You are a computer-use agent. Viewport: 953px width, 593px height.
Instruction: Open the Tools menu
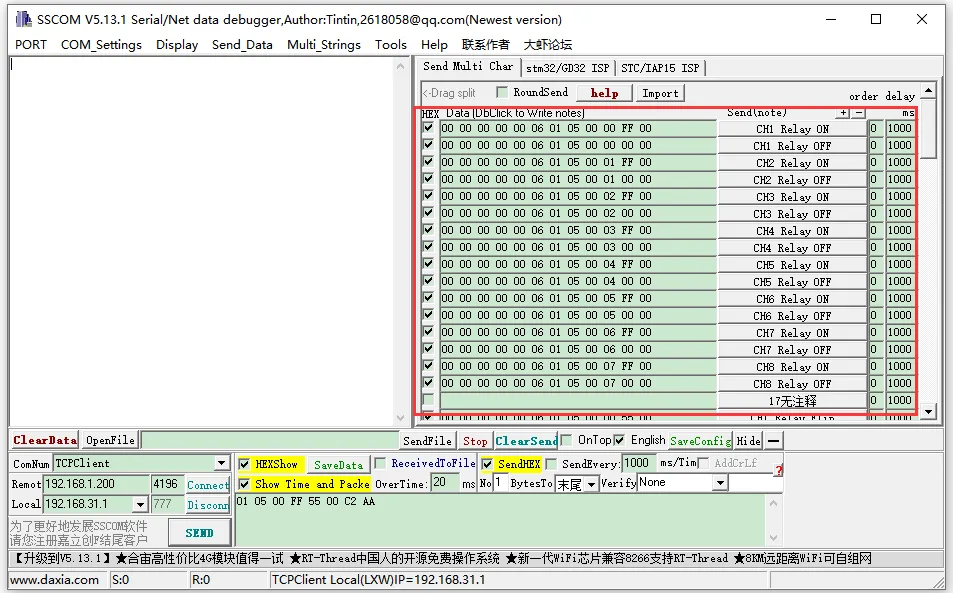point(390,44)
